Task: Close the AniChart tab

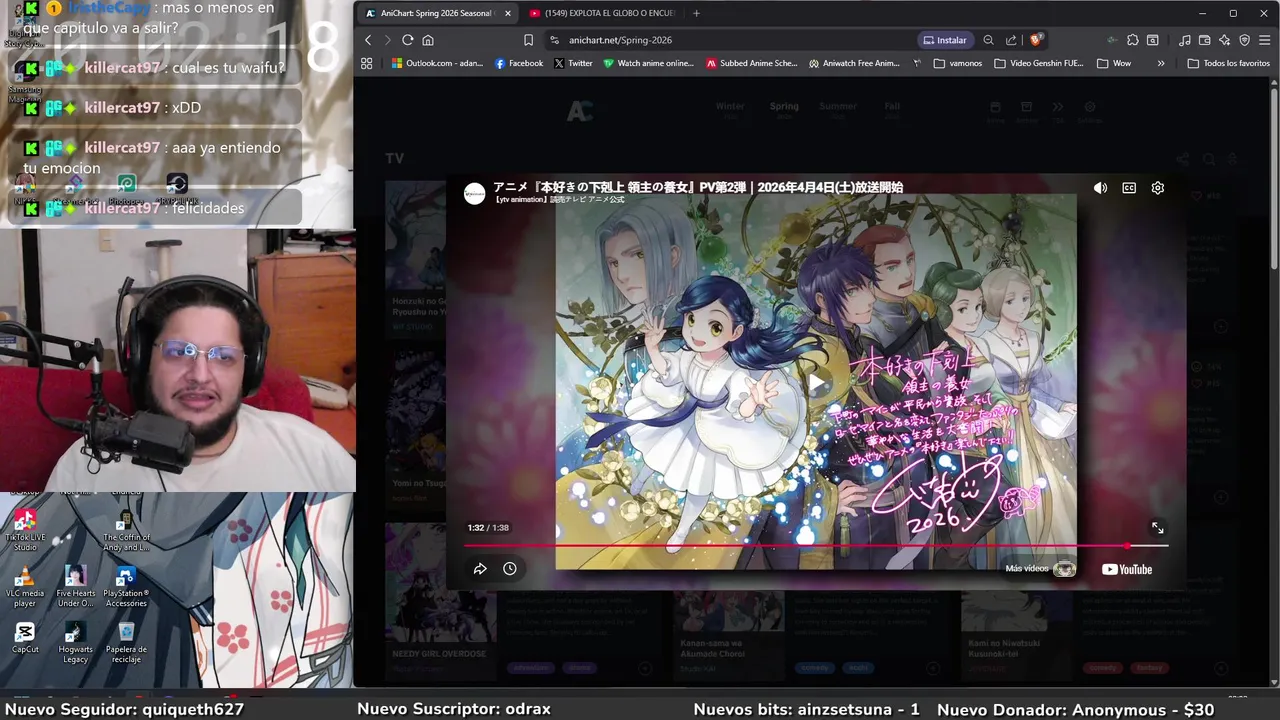Action: pyautogui.click(x=508, y=13)
